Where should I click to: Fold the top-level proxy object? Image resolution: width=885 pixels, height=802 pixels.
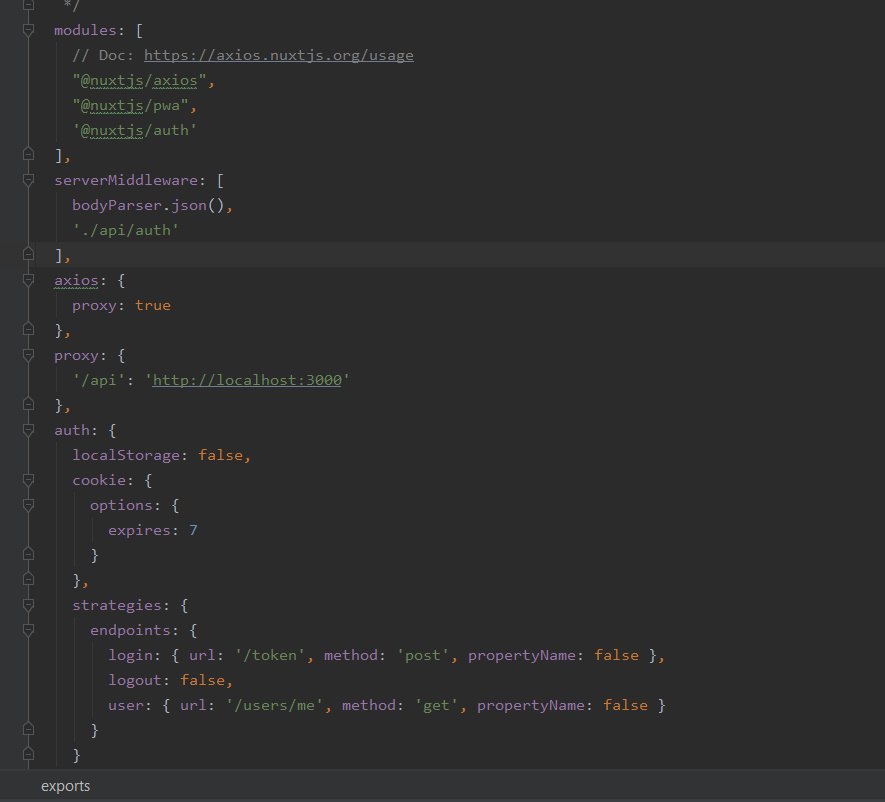pos(28,355)
